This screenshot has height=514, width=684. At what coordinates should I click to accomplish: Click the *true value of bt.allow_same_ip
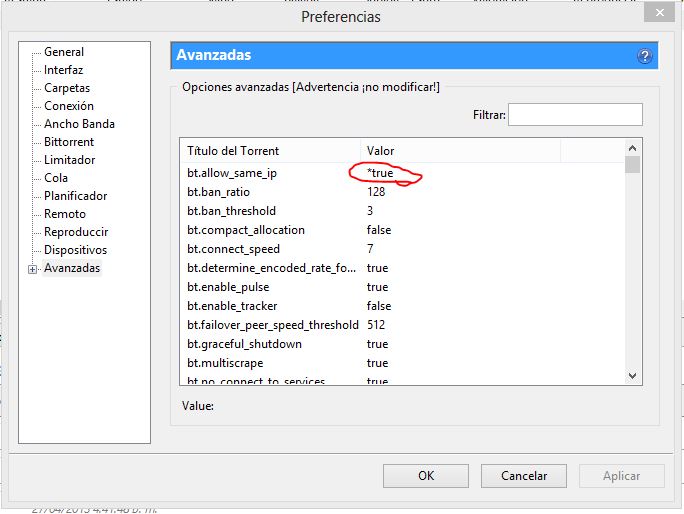coord(380,173)
